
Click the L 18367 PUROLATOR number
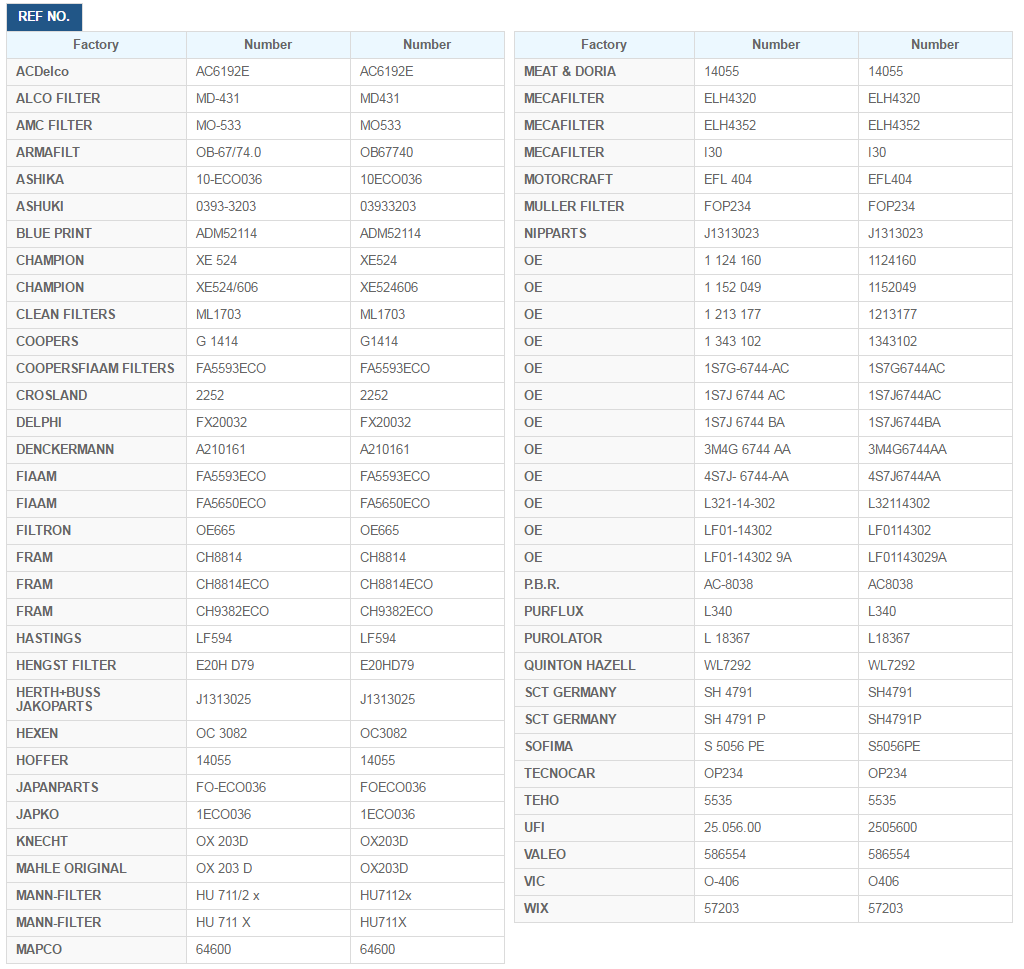[x=727, y=639]
